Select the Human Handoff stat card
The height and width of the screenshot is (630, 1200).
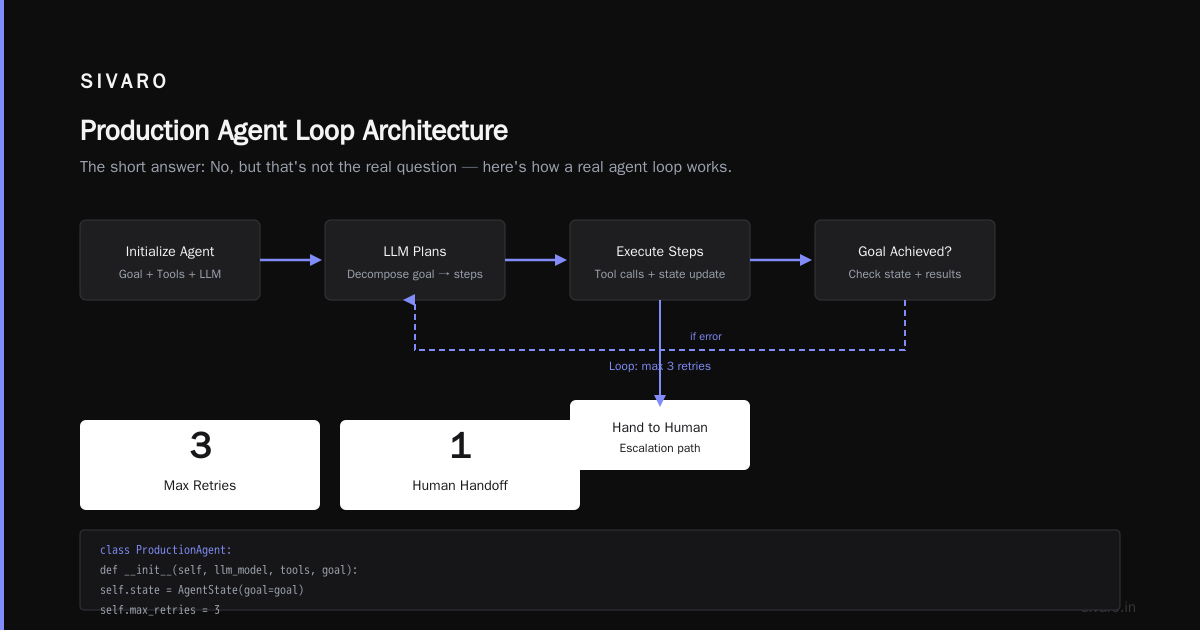click(460, 465)
